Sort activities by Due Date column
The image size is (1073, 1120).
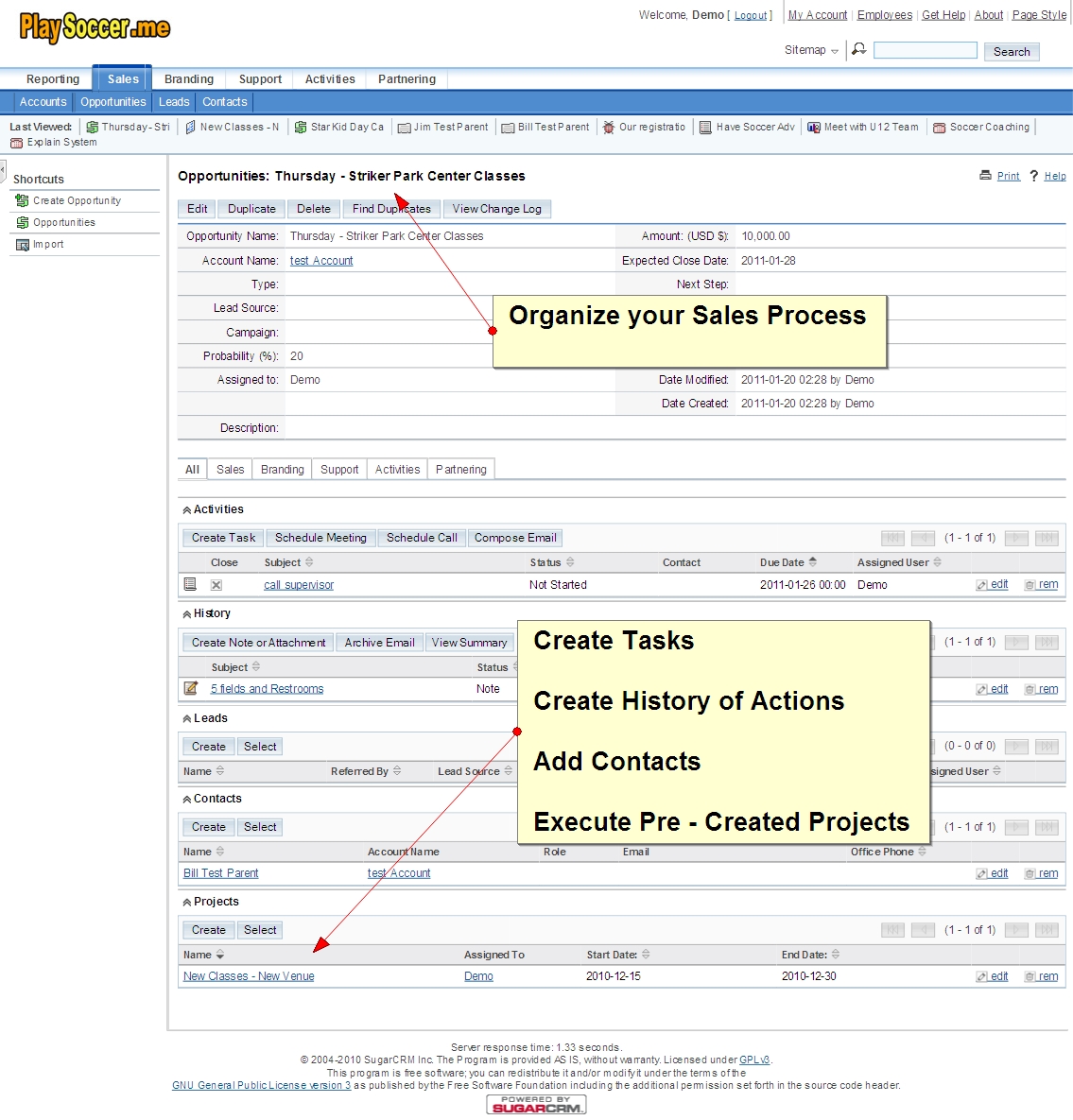[x=788, y=563]
